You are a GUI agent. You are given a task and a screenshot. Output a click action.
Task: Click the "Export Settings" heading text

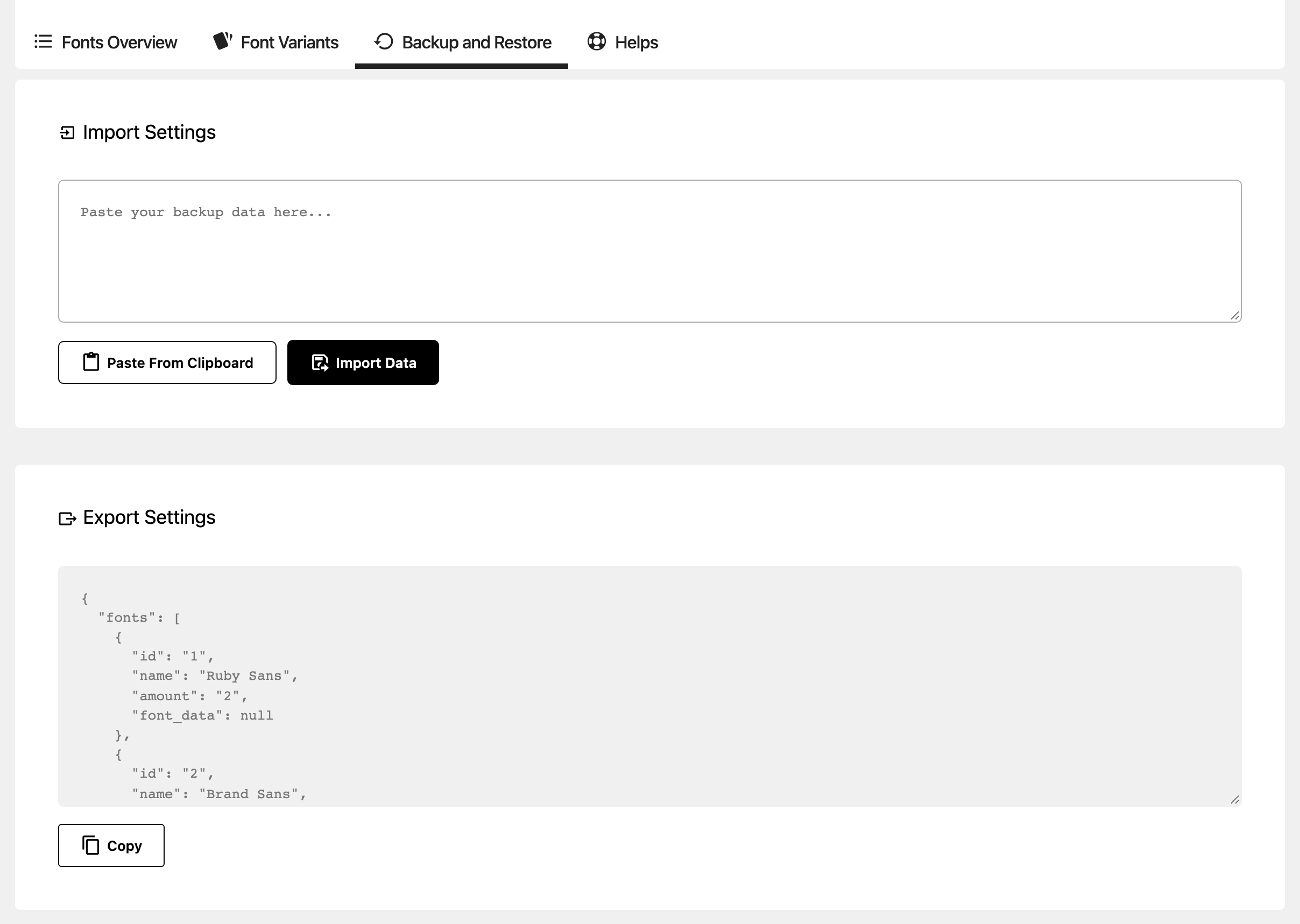click(149, 517)
